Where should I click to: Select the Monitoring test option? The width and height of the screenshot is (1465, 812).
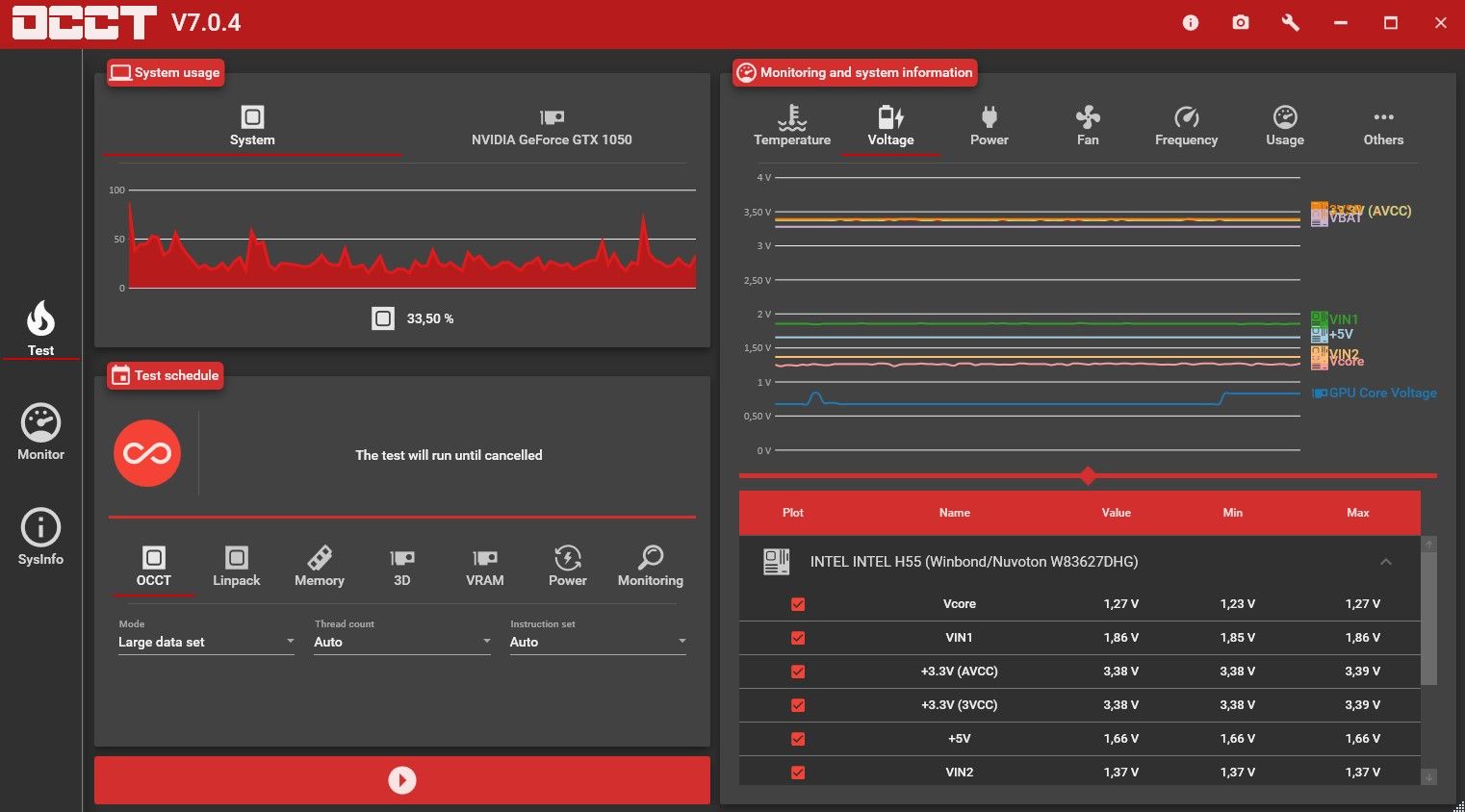pyautogui.click(x=650, y=567)
